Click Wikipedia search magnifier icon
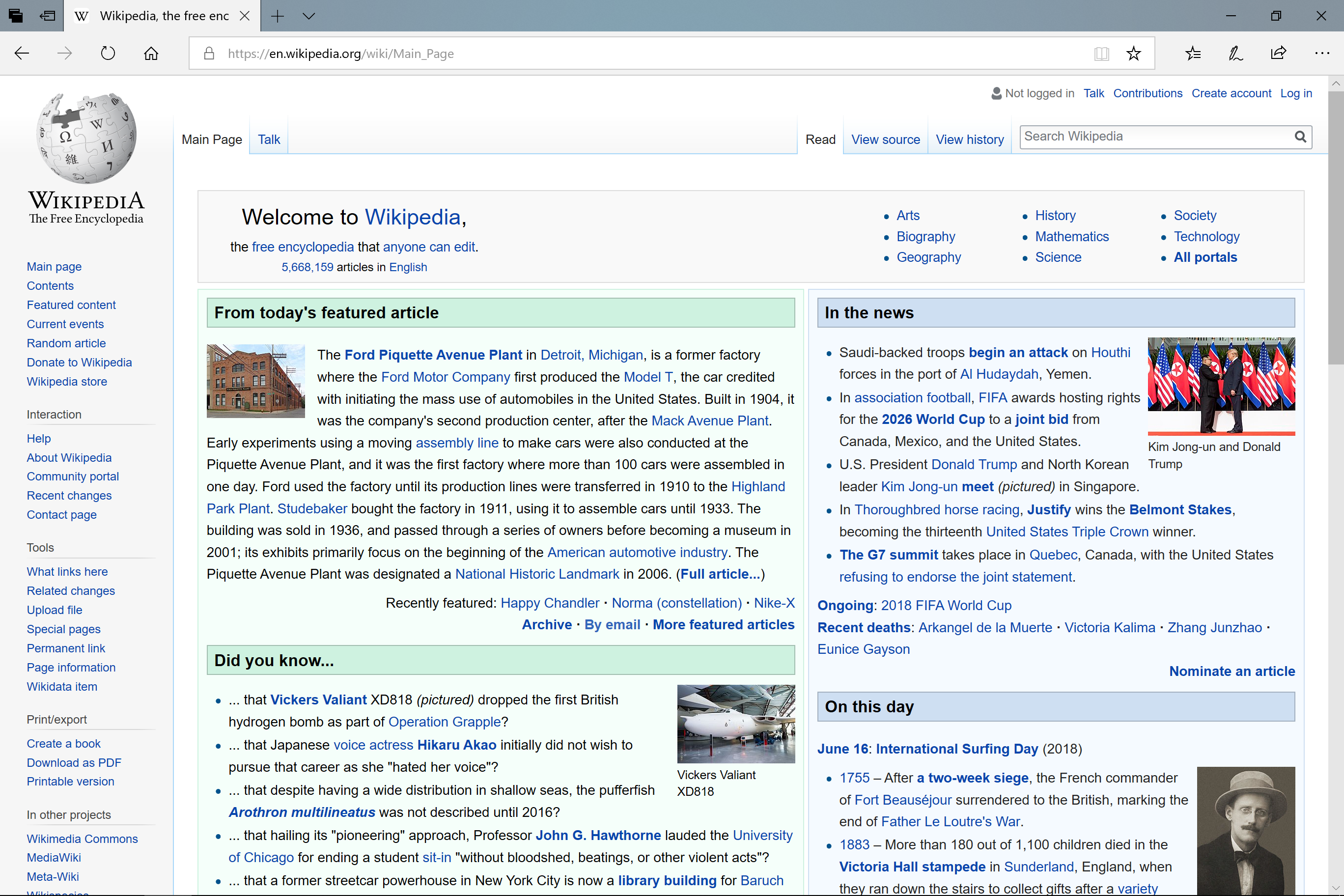The image size is (1344, 896). [x=1300, y=137]
